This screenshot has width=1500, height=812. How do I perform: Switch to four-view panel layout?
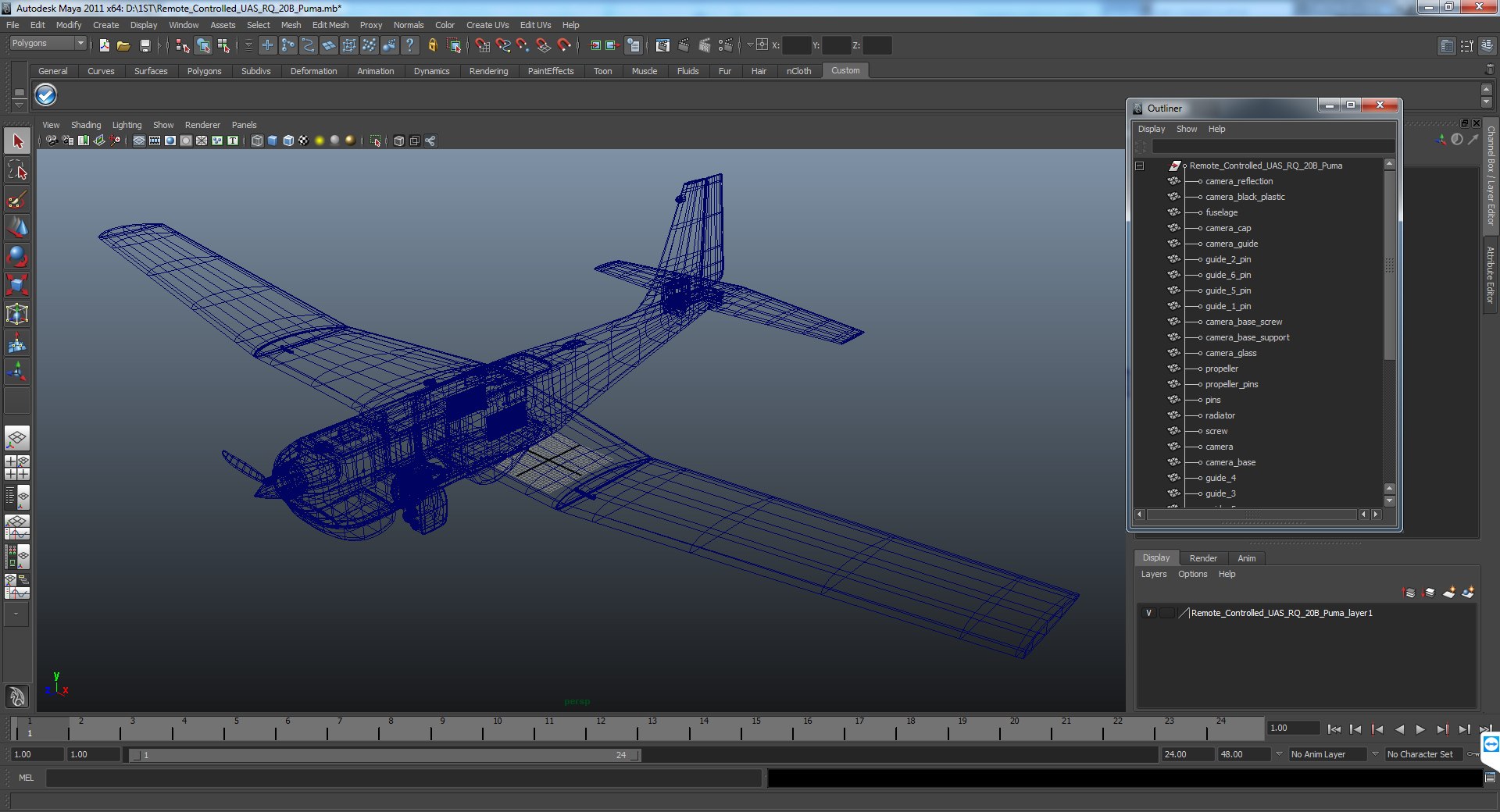point(17,468)
